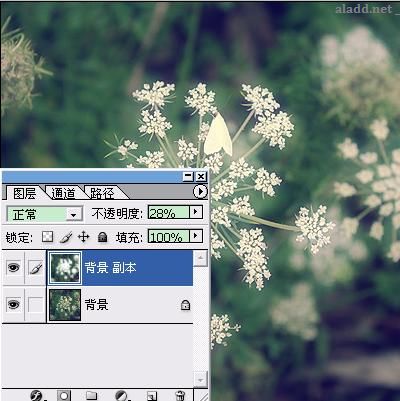Close the layers palette

[201, 176]
